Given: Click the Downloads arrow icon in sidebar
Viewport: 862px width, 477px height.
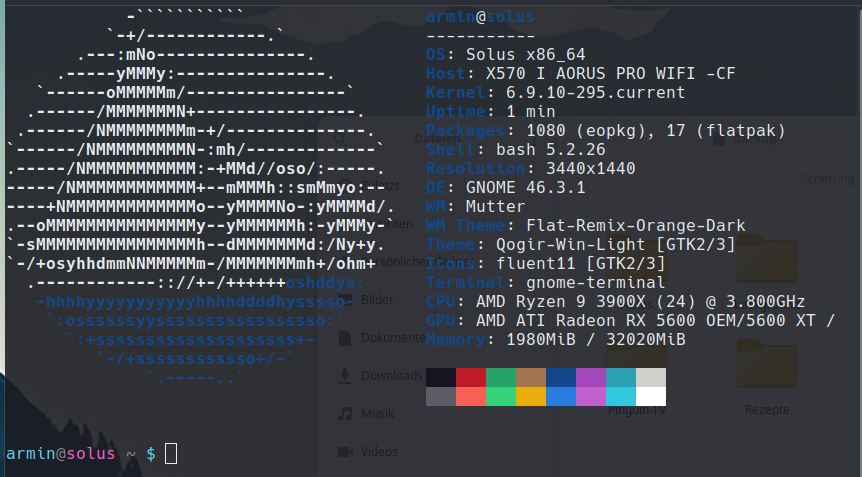Looking at the screenshot, I should point(344,375).
